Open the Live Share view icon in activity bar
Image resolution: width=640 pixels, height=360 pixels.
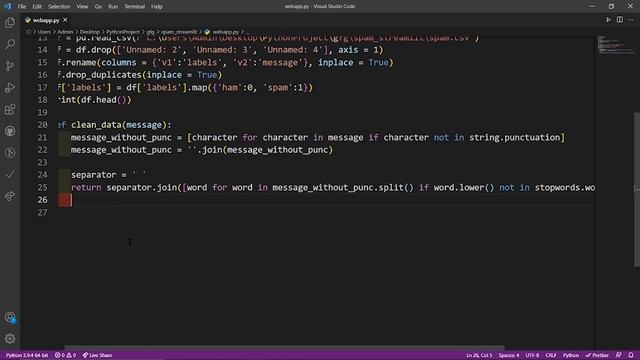click(x=10, y=196)
